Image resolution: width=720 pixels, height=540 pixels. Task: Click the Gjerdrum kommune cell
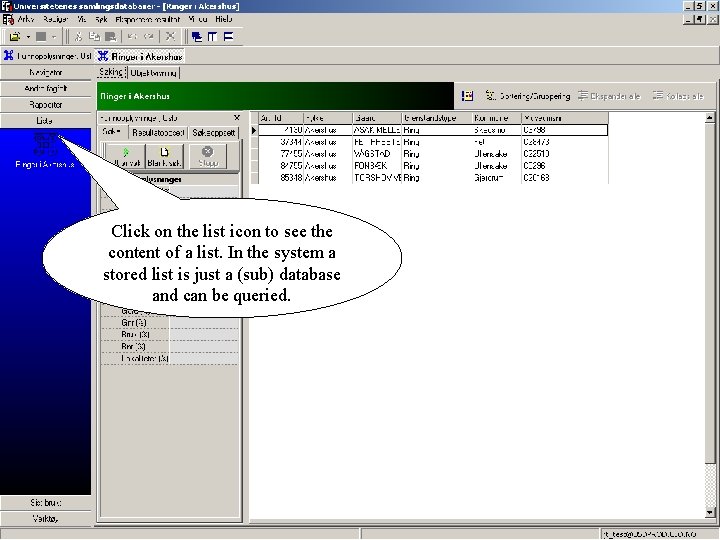497,178
